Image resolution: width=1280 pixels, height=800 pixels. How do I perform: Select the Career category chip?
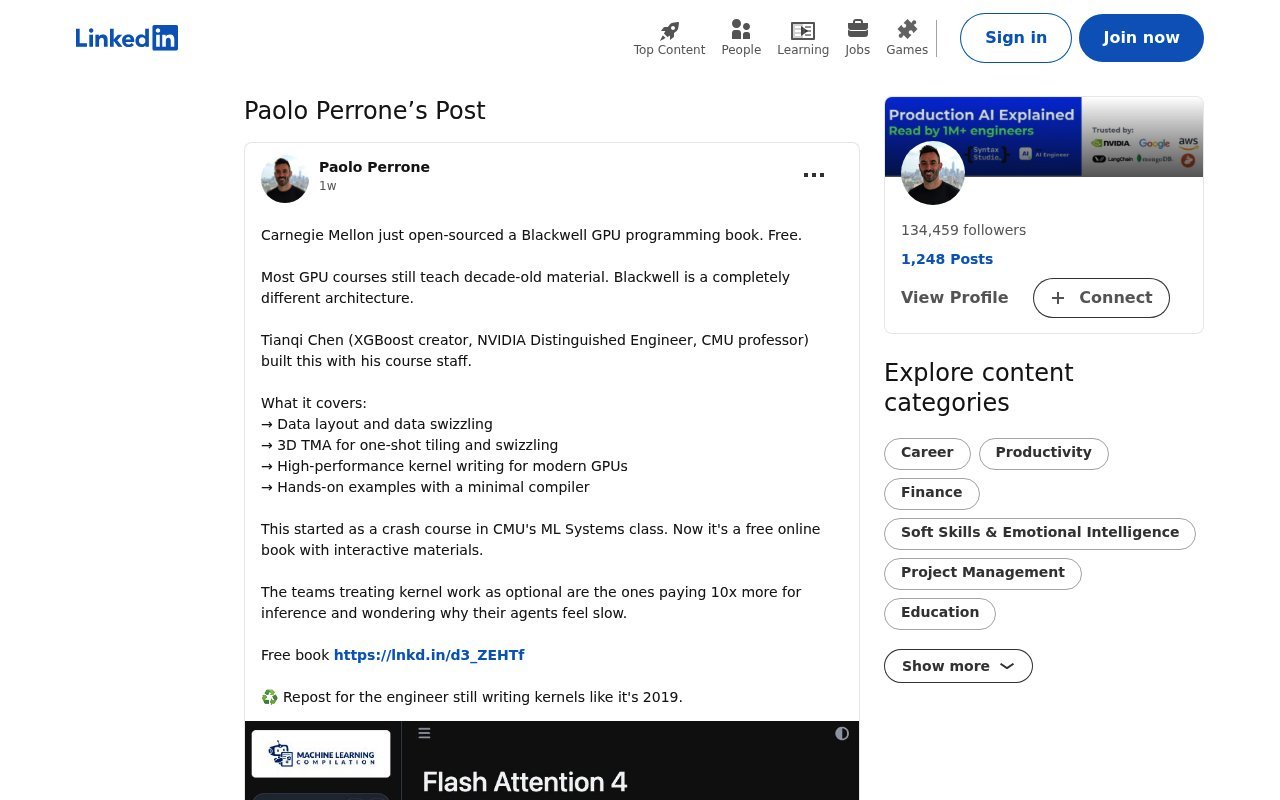pos(927,453)
